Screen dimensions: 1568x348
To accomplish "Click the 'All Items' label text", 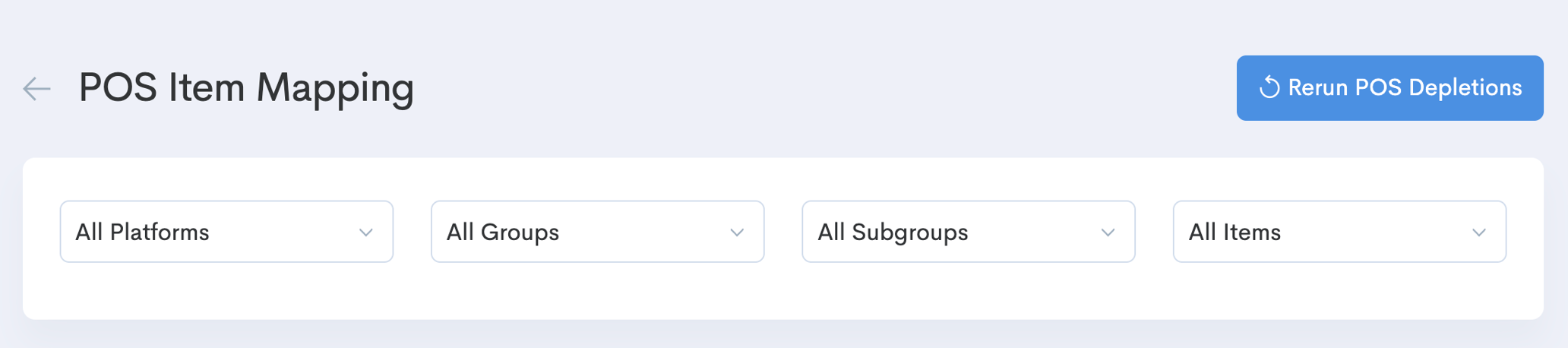I will pyautogui.click(x=1234, y=233).
